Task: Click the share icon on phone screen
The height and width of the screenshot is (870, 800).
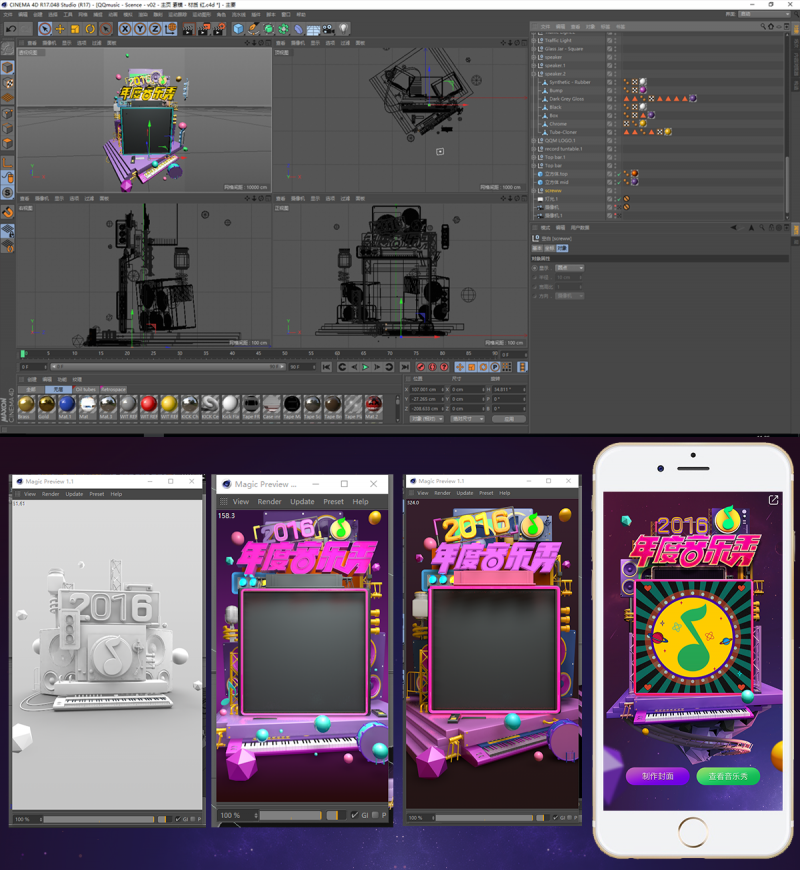Action: pos(773,500)
